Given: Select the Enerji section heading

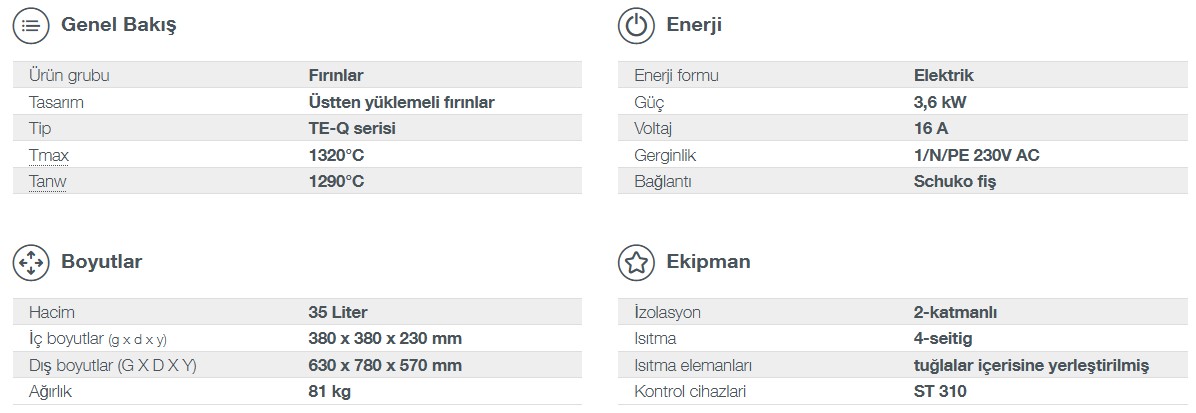Looking at the screenshot, I should point(693,25).
